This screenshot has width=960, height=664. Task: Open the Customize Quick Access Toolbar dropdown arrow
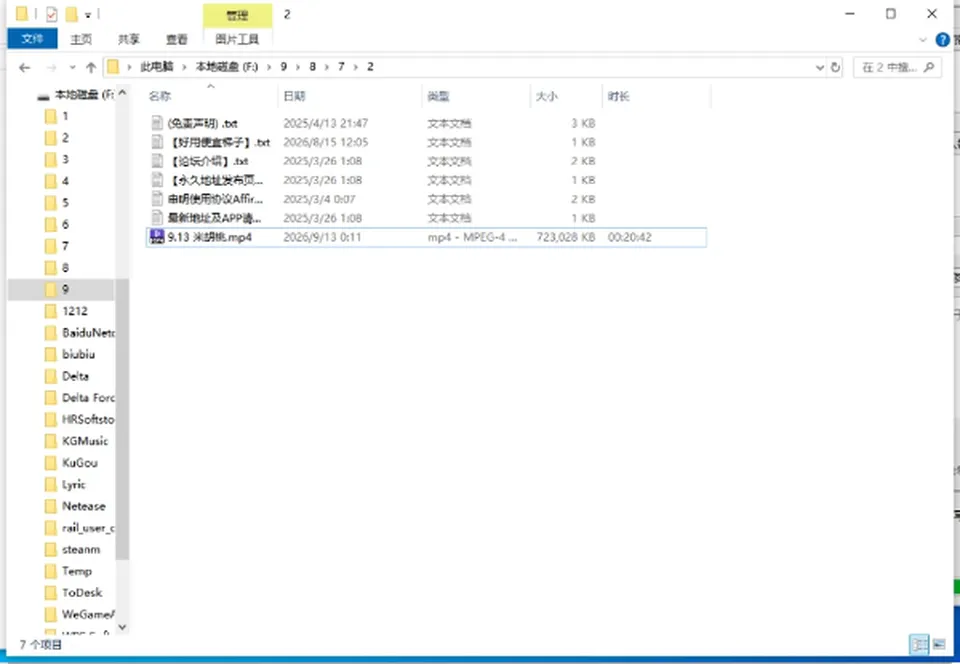coord(88,15)
